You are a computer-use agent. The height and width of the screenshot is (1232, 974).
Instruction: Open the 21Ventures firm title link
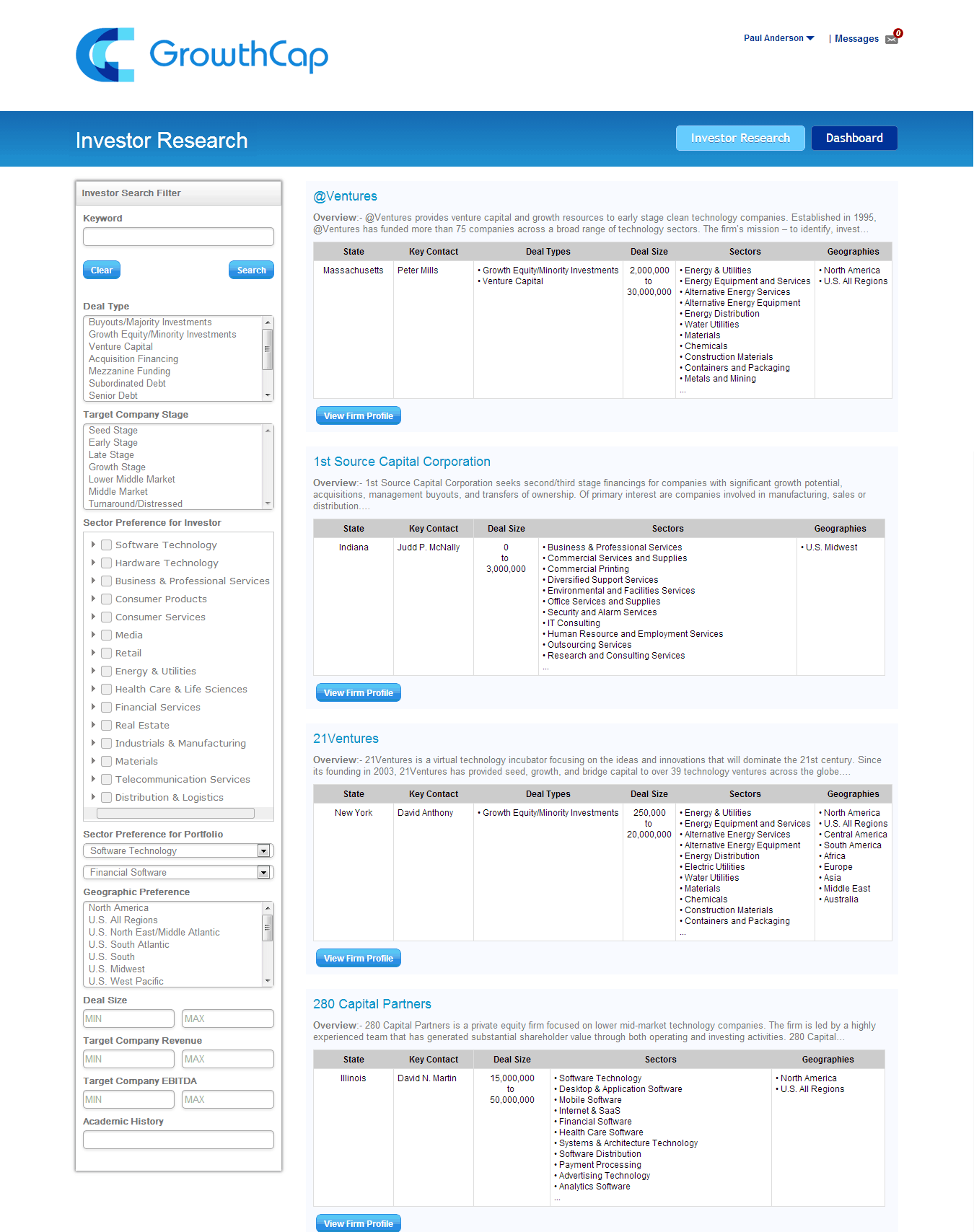click(x=346, y=739)
